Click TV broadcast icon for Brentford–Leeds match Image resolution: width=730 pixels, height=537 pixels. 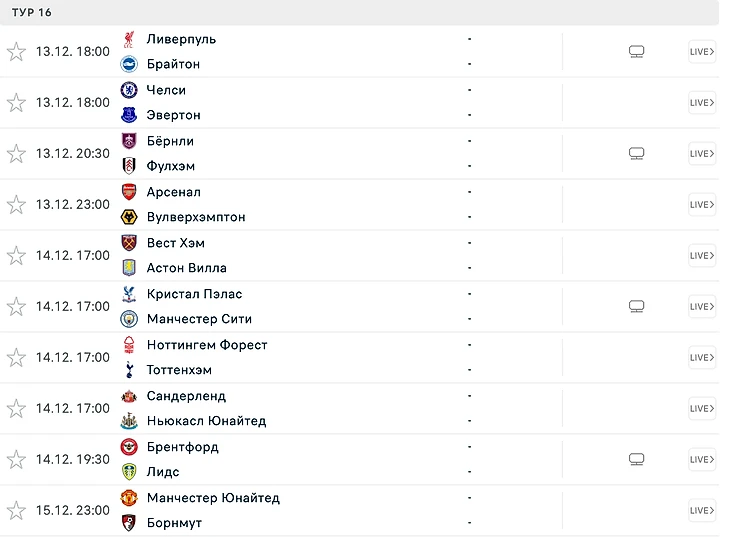click(x=636, y=459)
